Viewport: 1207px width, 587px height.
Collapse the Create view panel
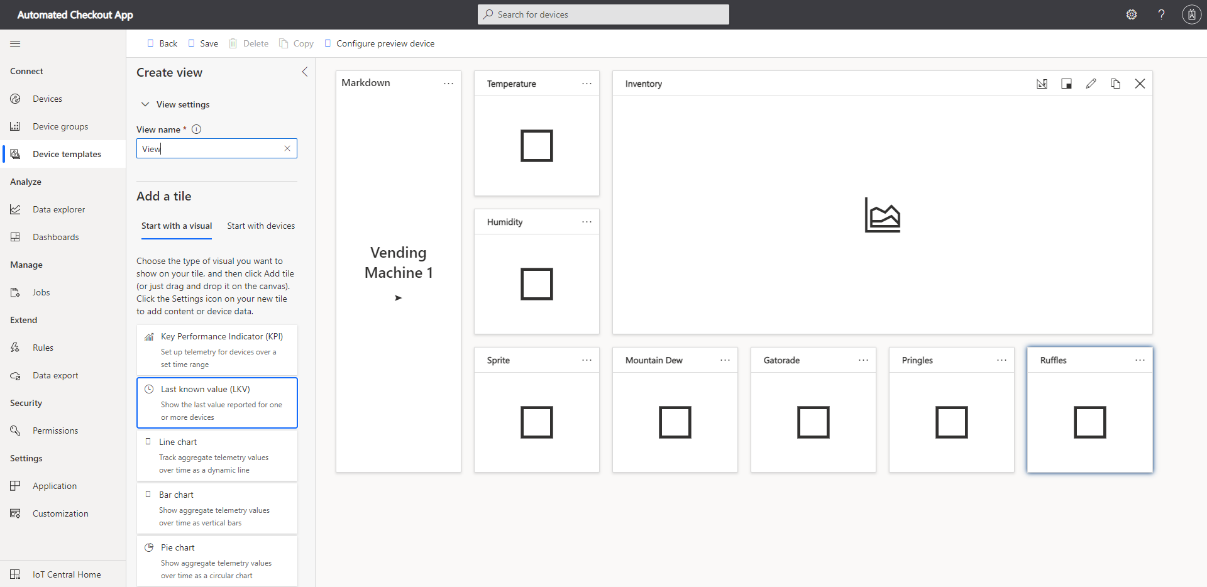(305, 72)
